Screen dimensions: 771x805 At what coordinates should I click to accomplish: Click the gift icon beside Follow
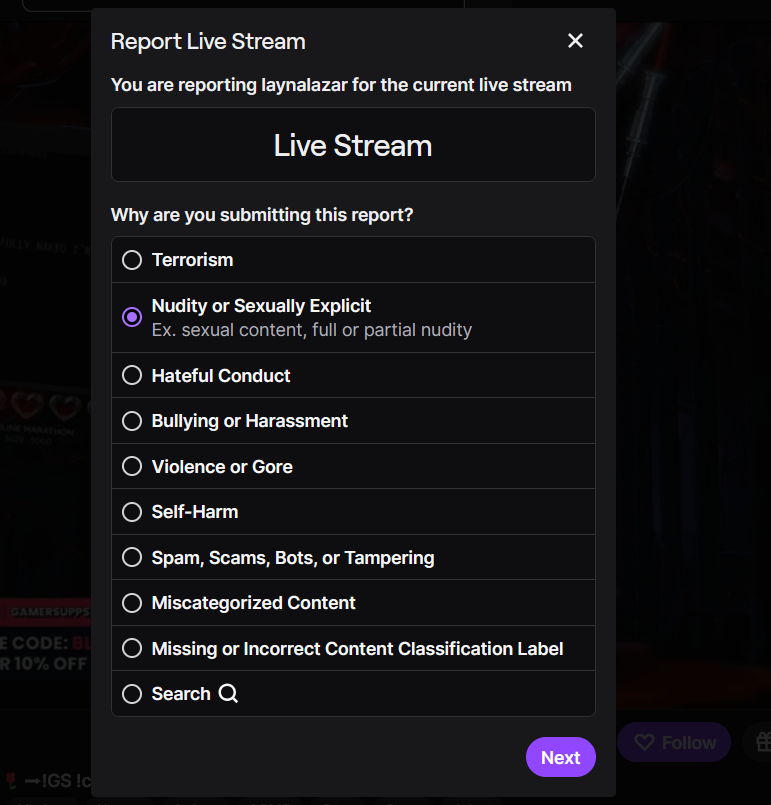click(x=763, y=742)
